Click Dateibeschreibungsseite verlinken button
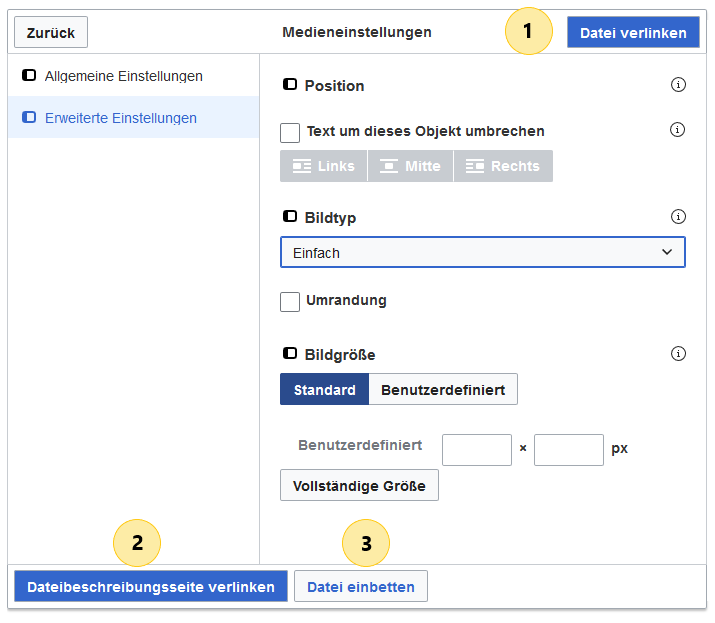This screenshot has width=715, height=623. [151, 586]
